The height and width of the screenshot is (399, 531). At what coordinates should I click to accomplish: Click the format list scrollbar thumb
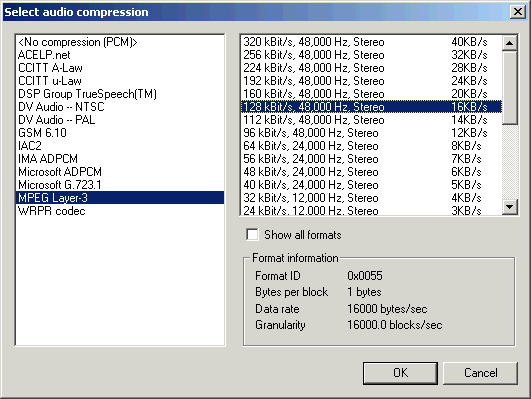510,88
